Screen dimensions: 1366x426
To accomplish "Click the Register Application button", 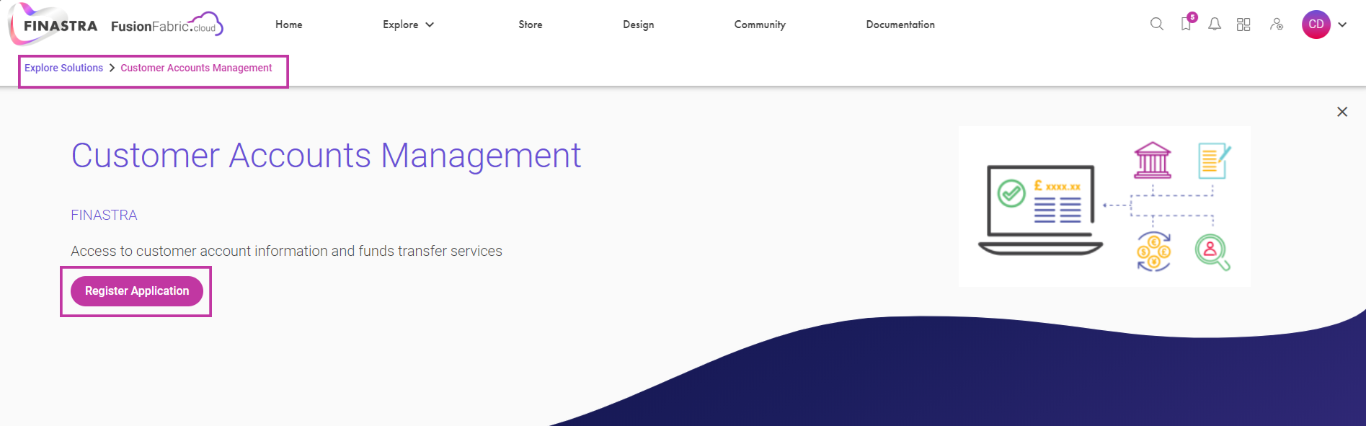I will [x=137, y=291].
